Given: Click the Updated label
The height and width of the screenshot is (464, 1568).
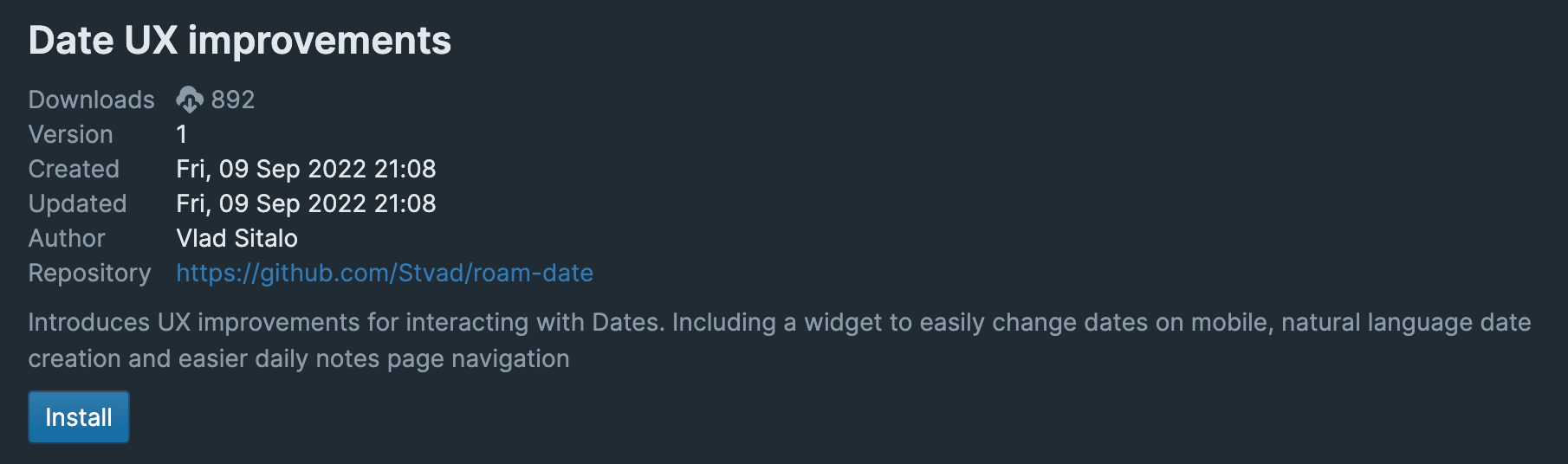Looking at the screenshot, I should [77, 203].
